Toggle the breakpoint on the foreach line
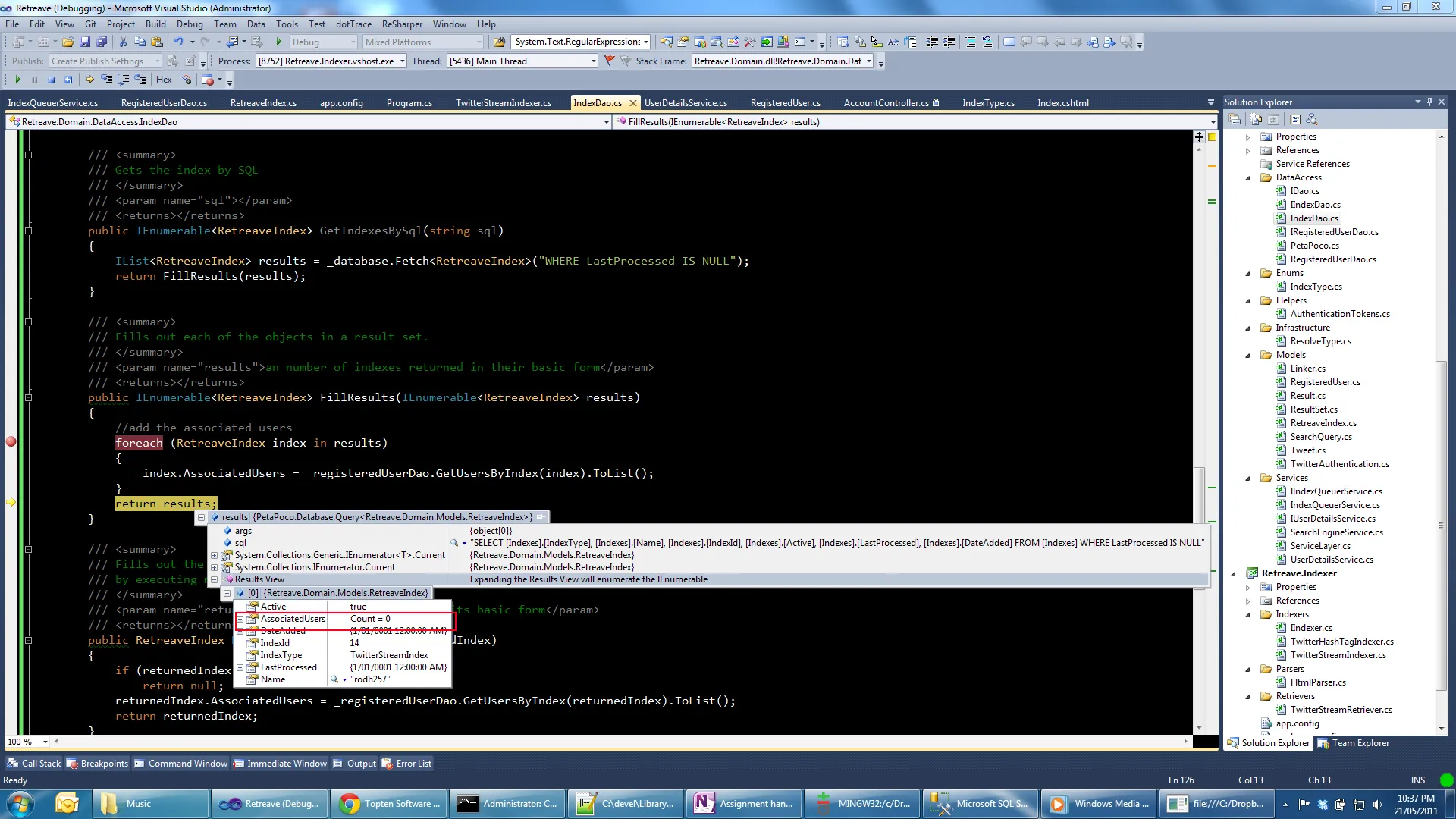This screenshot has width=1456, height=819. click(11, 442)
